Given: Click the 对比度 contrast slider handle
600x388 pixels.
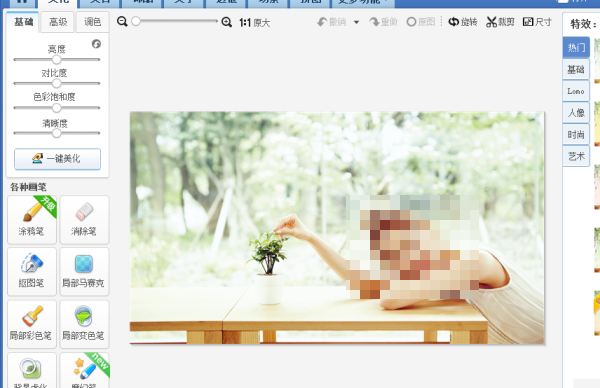Looking at the screenshot, I should point(57,83).
